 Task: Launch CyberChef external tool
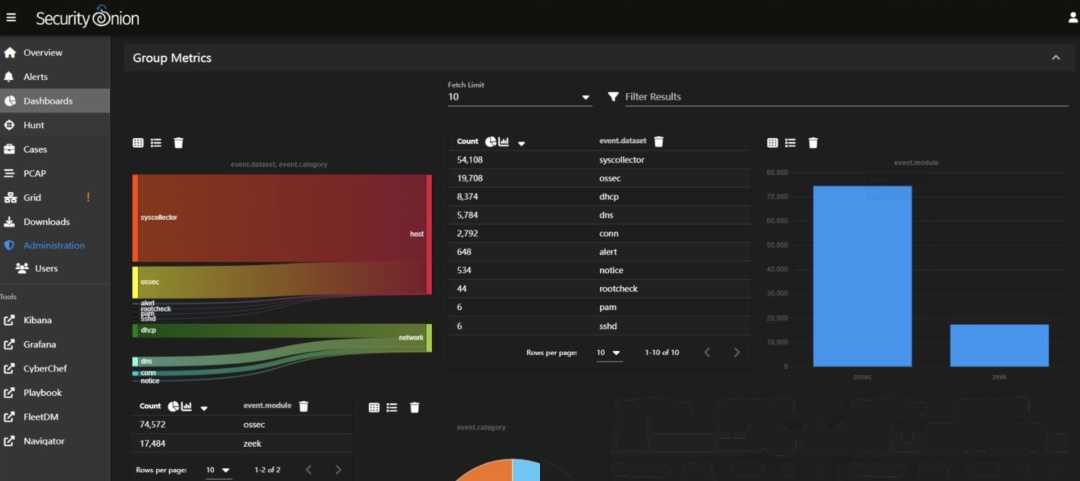click(54, 368)
